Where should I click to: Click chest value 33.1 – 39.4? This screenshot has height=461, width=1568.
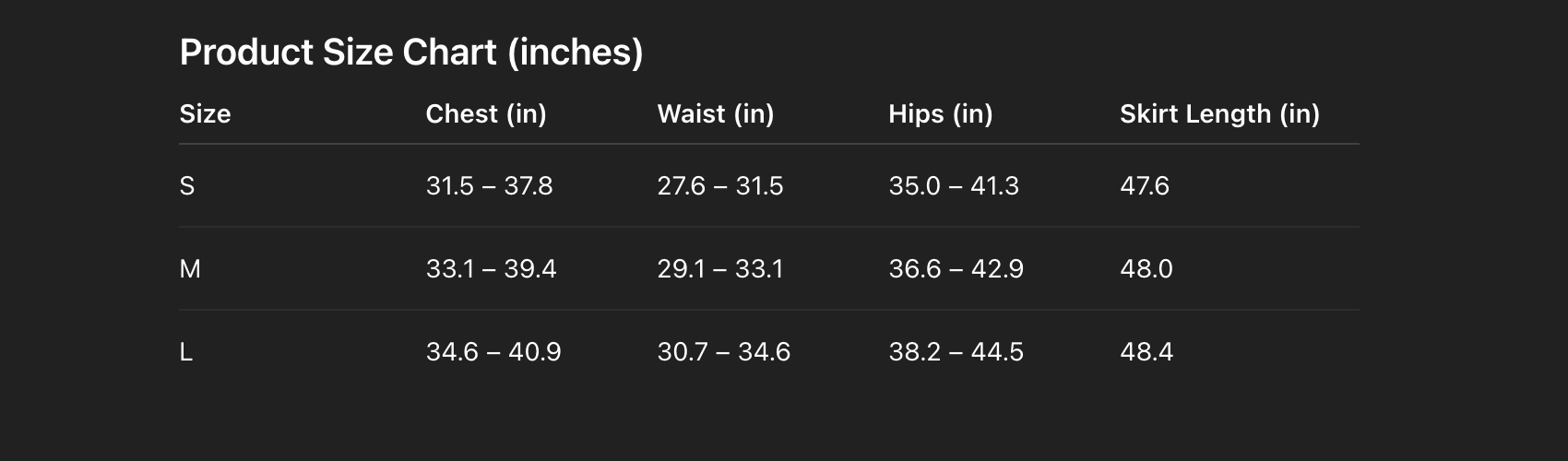(491, 269)
